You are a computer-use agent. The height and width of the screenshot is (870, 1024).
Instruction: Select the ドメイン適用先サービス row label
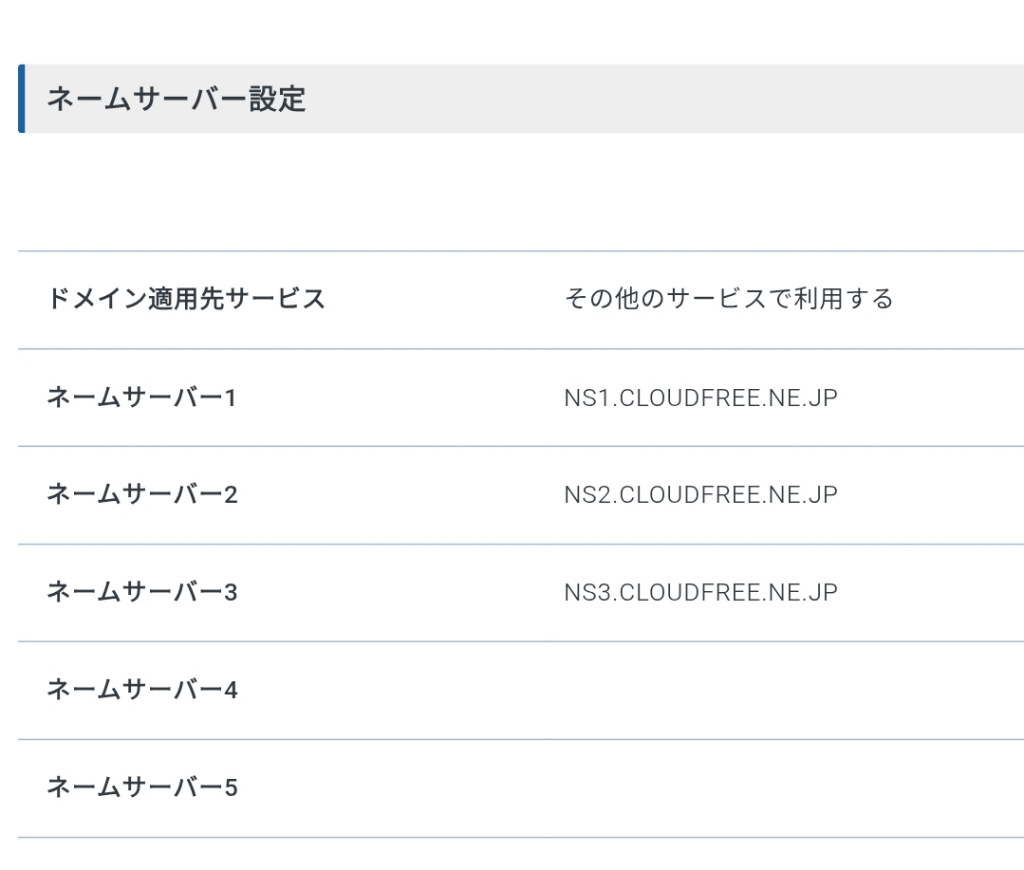point(186,299)
